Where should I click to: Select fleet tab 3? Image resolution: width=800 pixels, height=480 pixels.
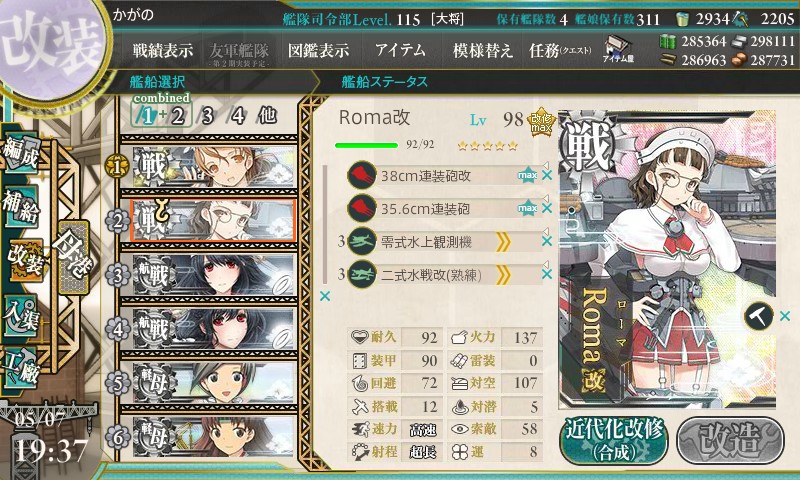pos(207,116)
